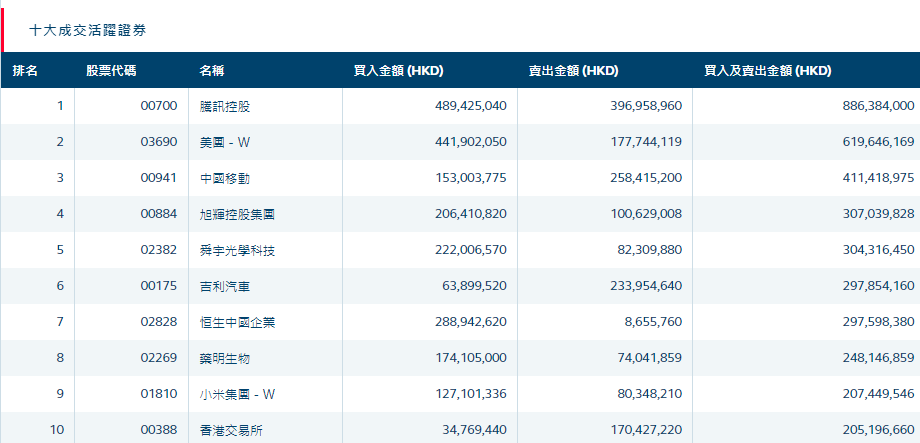This screenshot has width=920, height=443.
Task: Select the 恒生中國企業 name cell
Action: [237, 322]
